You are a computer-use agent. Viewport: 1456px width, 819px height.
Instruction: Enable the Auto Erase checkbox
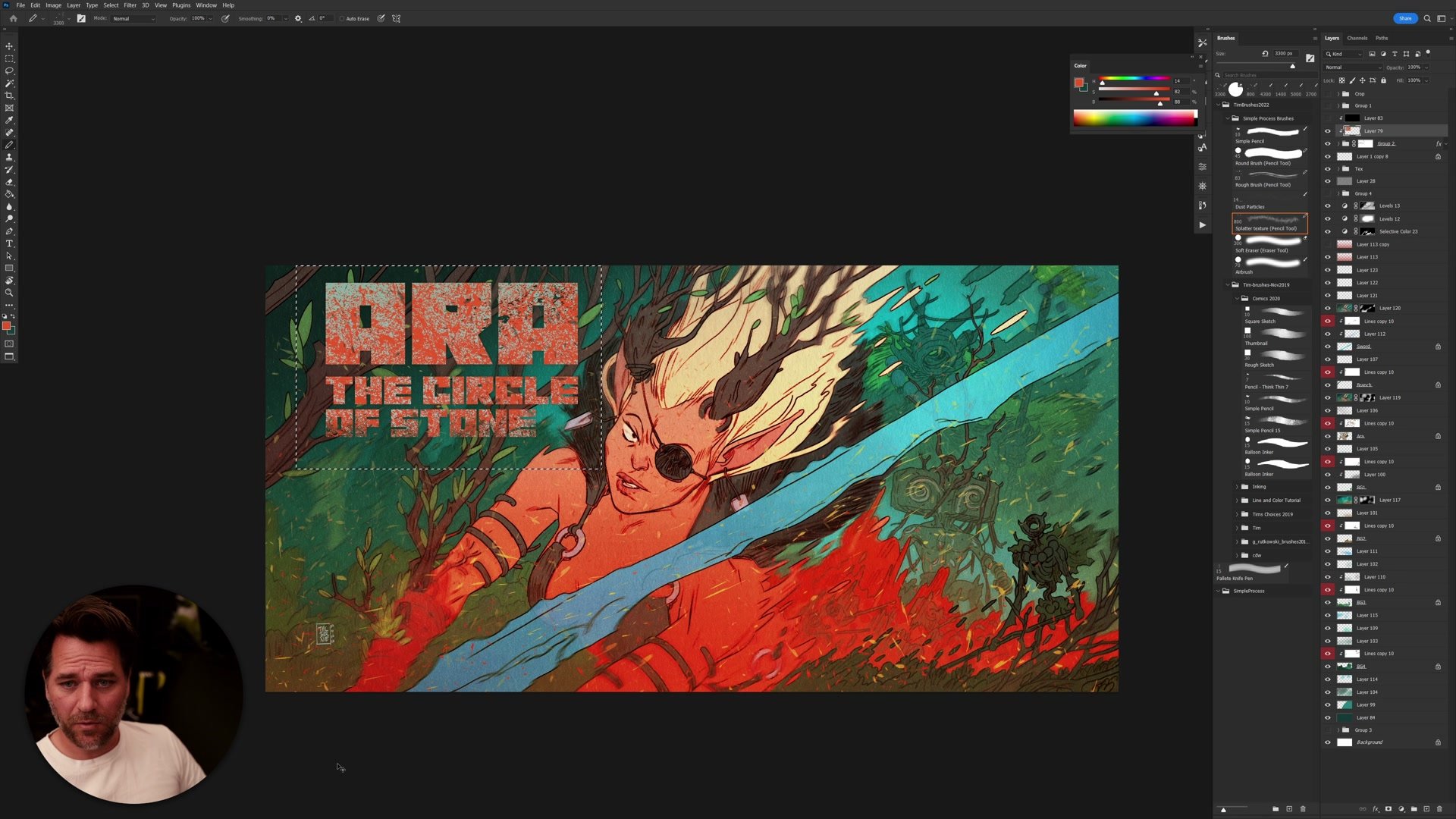point(343,18)
